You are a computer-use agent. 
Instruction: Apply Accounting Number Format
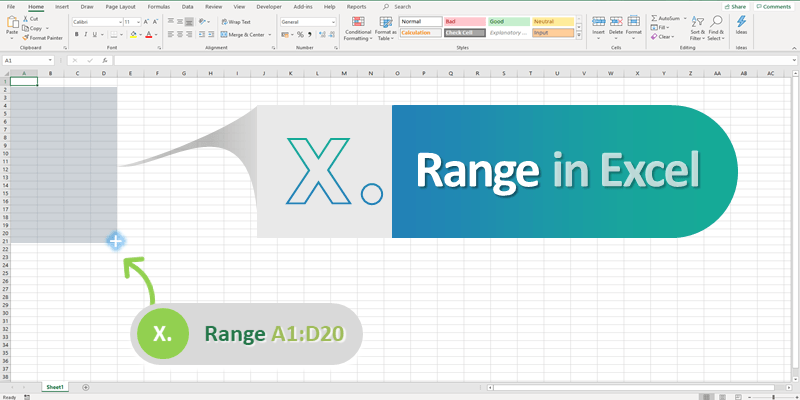pos(285,35)
